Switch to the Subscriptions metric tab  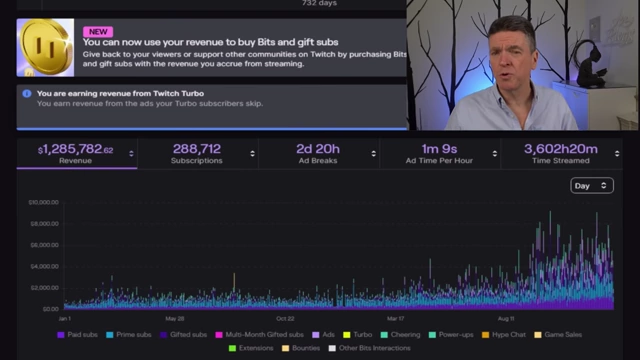click(198, 153)
